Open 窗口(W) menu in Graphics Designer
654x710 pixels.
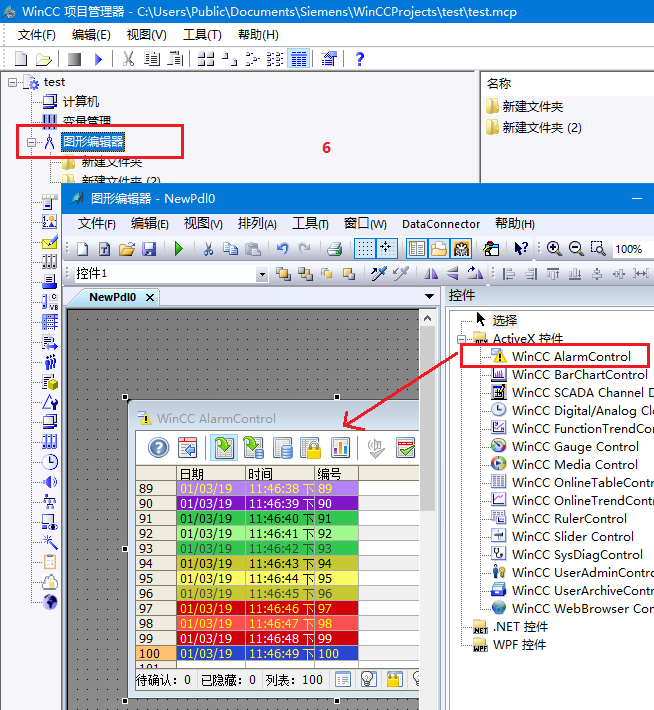point(365,224)
